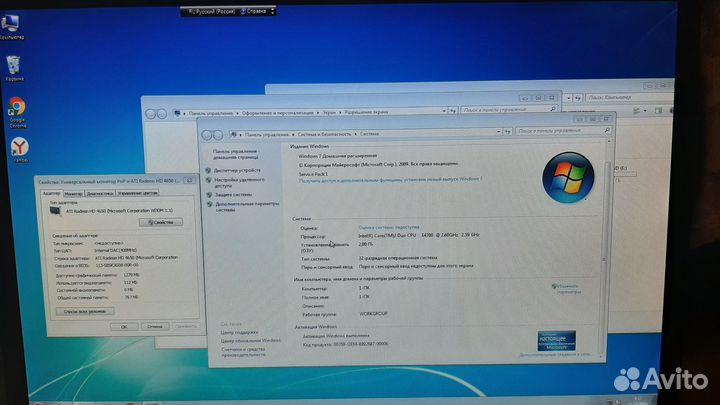
Task: Refresh the Система window address bar
Action: pos(507,132)
